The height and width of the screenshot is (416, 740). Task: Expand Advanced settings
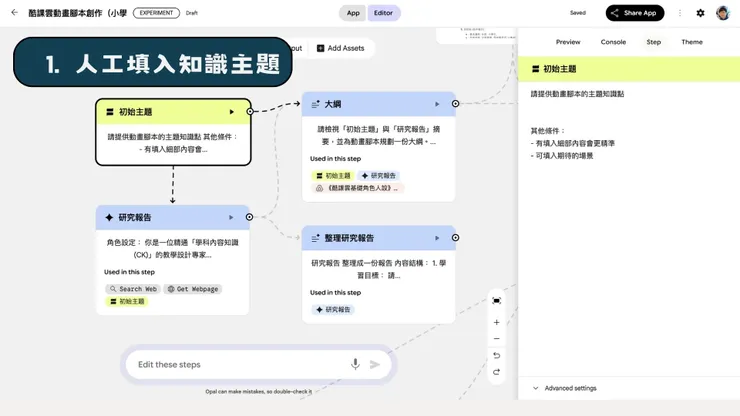coord(564,388)
